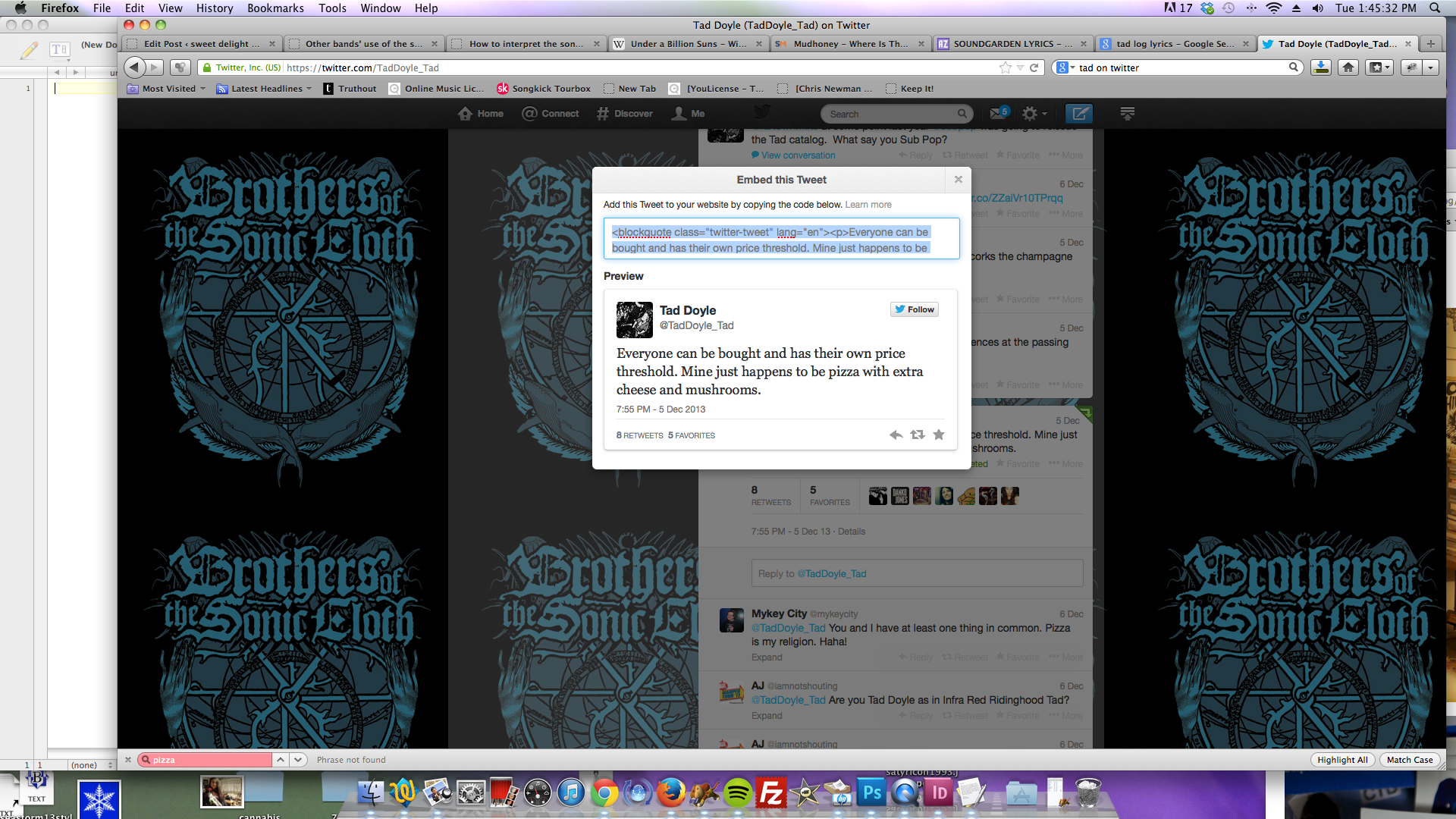Click the reply arrow in the tweet preview
The height and width of the screenshot is (819, 1456).
(x=896, y=435)
